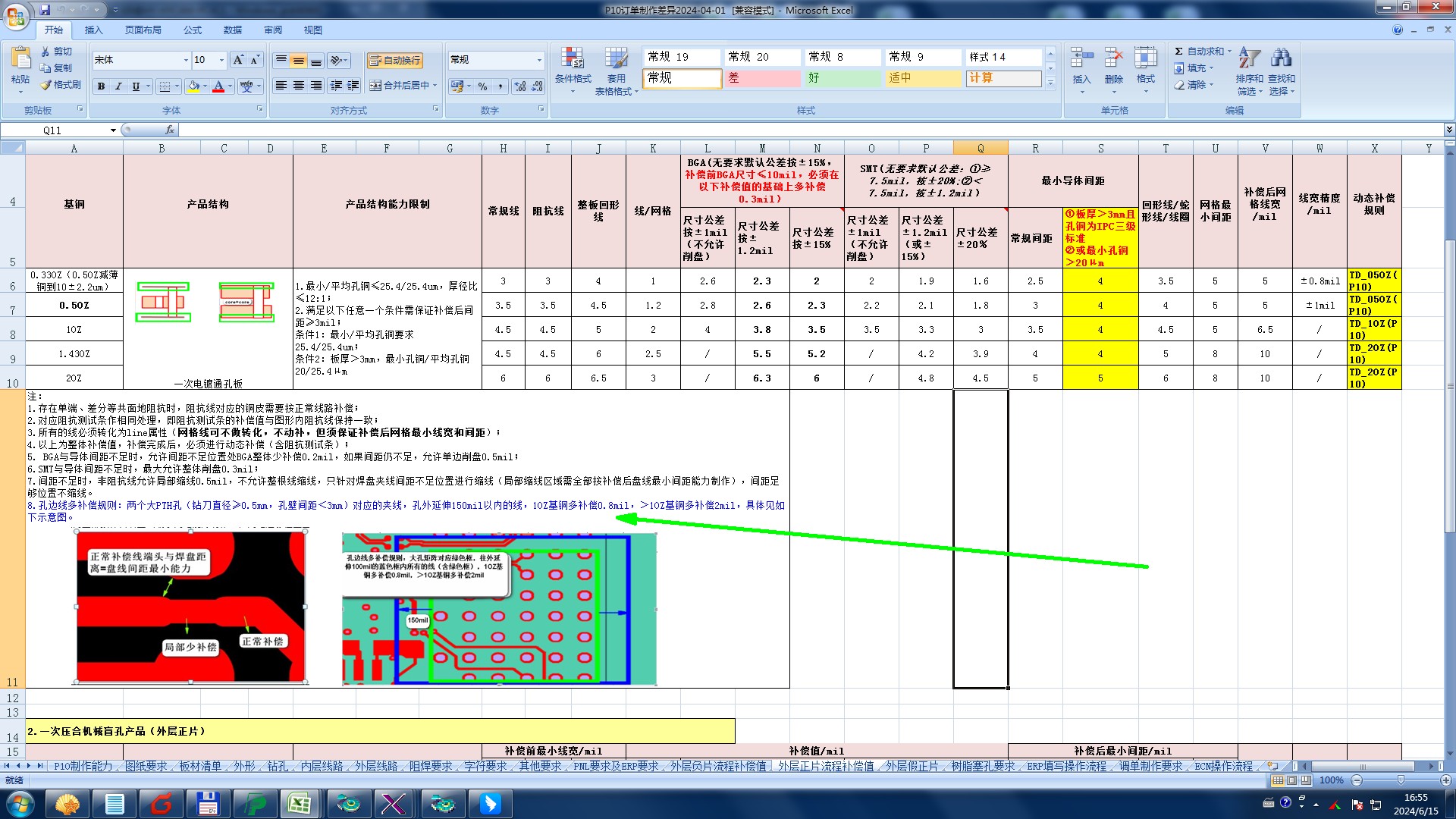1456x819 pixels.
Task: Open the font name 宋体 dropdown
Action: (x=186, y=60)
